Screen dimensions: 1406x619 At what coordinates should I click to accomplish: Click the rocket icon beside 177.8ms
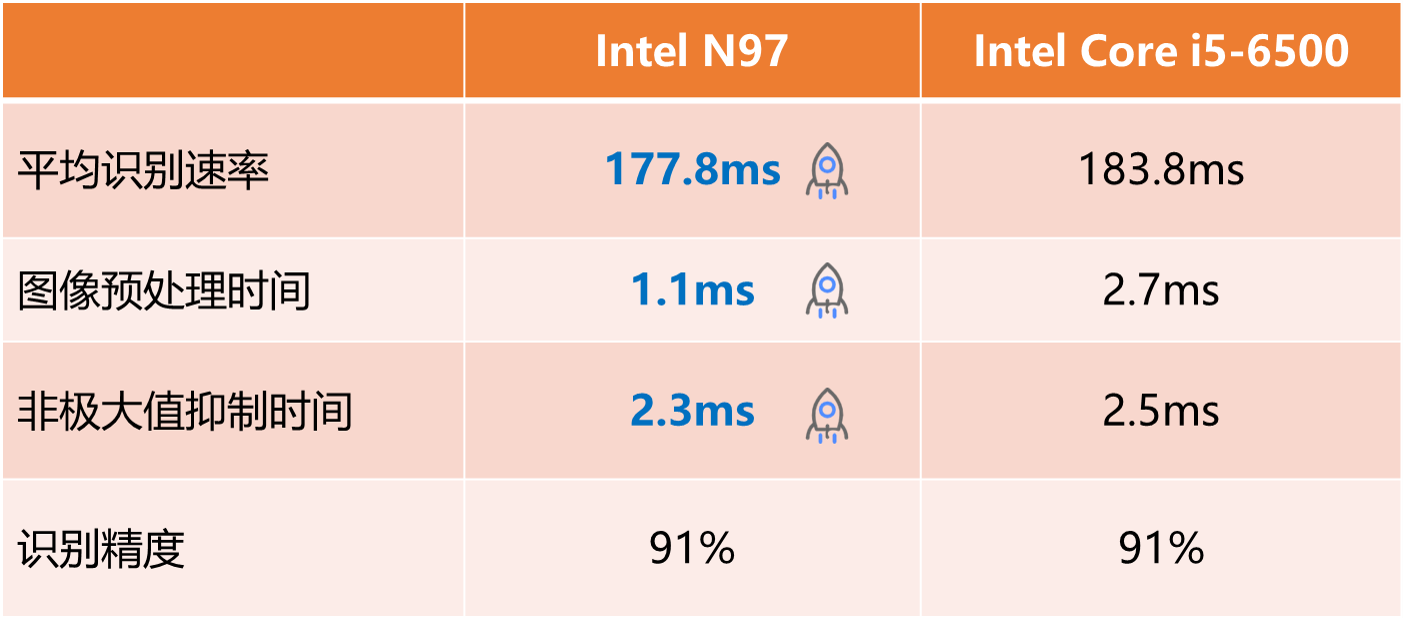[x=826, y=170]
